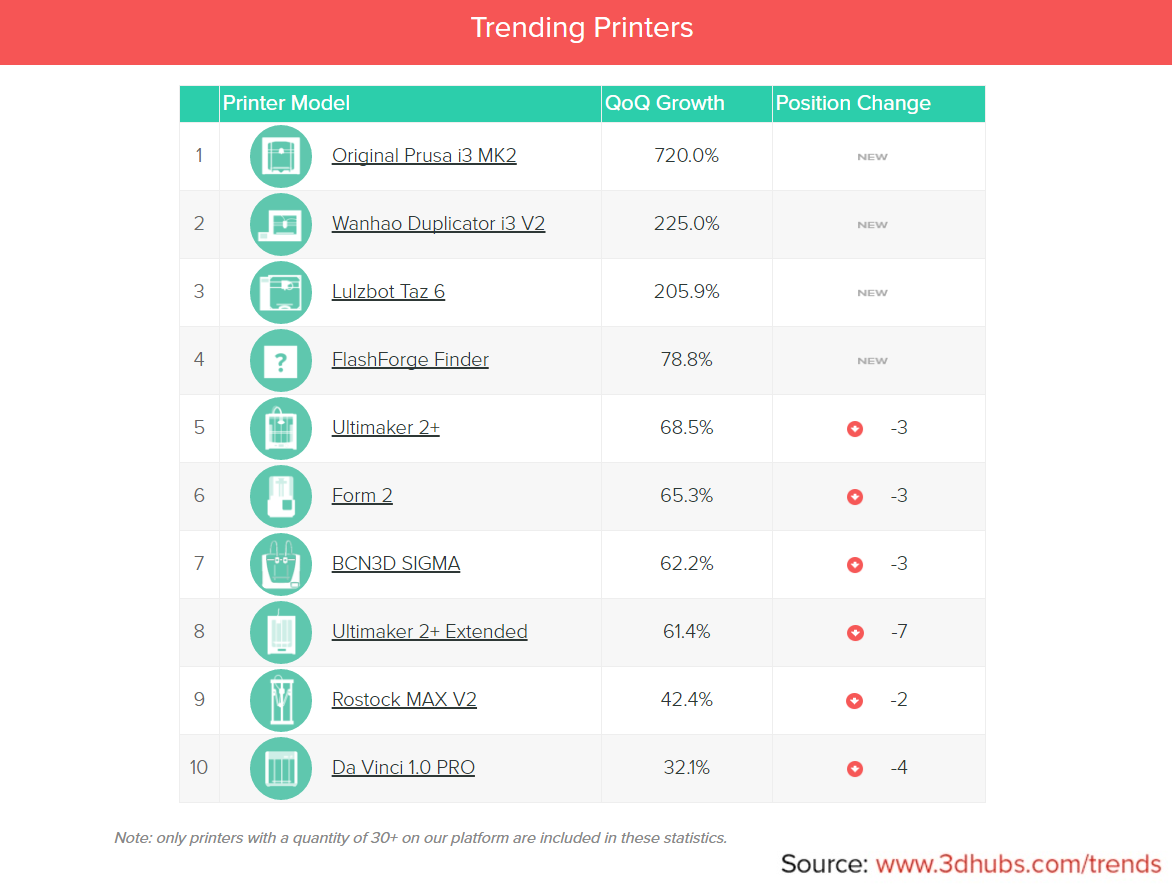Click the Wanhao Duplicator i3 V2 printer icon
1172x890 pixels.
(x=281, y=224)
